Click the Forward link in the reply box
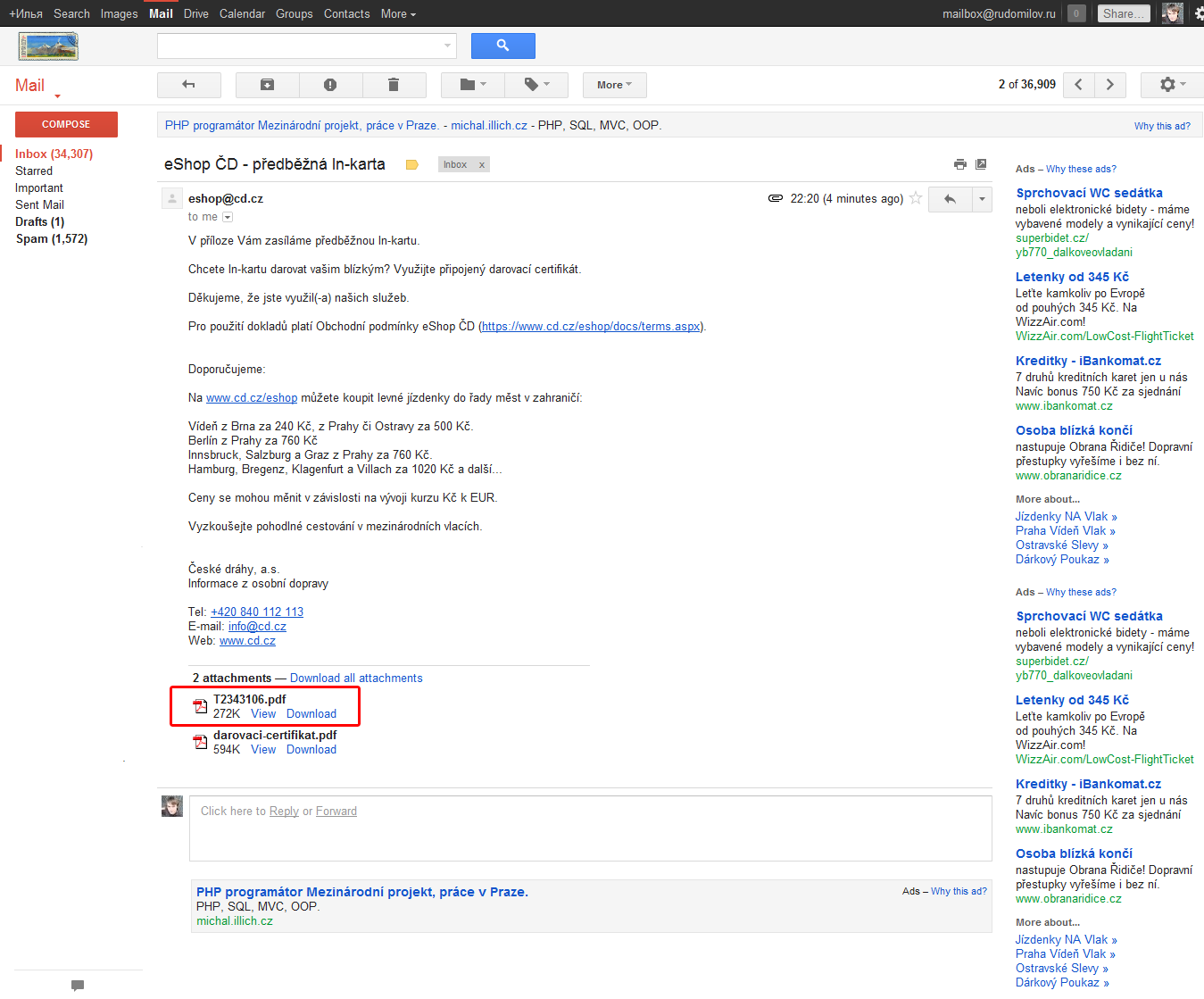The image size is (1204, 999). [x=336, y=811]
